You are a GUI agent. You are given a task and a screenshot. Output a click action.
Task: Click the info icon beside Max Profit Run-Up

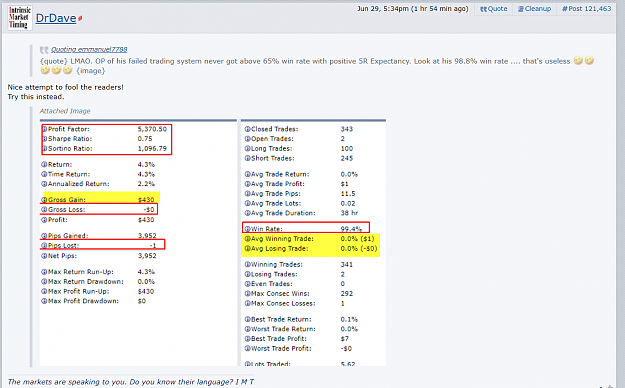point(44,291)
